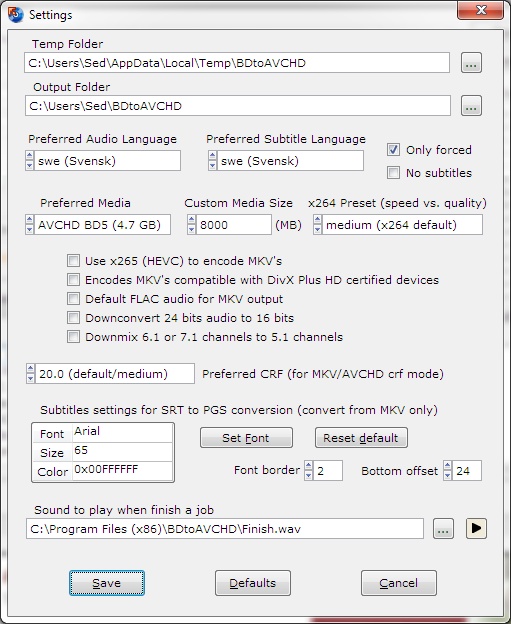Play the finish job sound
Screen dimensions: 511x624
[476, 529]
